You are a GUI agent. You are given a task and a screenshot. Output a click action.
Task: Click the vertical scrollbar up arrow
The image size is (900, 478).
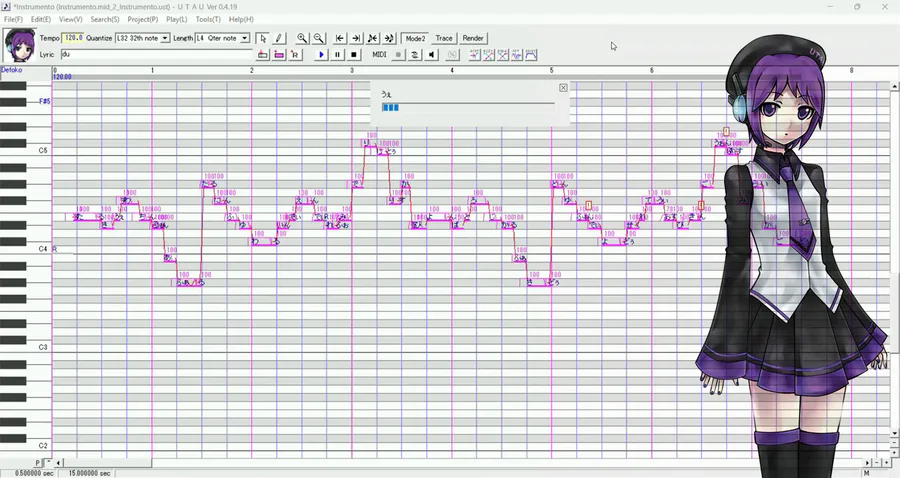[x=895, y=86]
